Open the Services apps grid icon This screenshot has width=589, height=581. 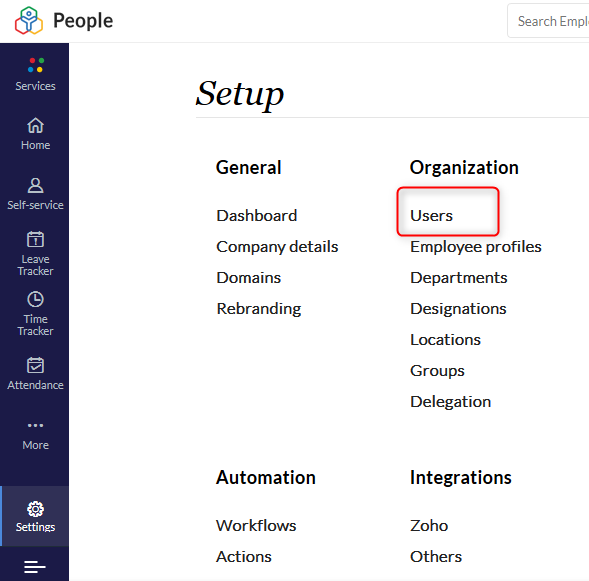(36, 65)
